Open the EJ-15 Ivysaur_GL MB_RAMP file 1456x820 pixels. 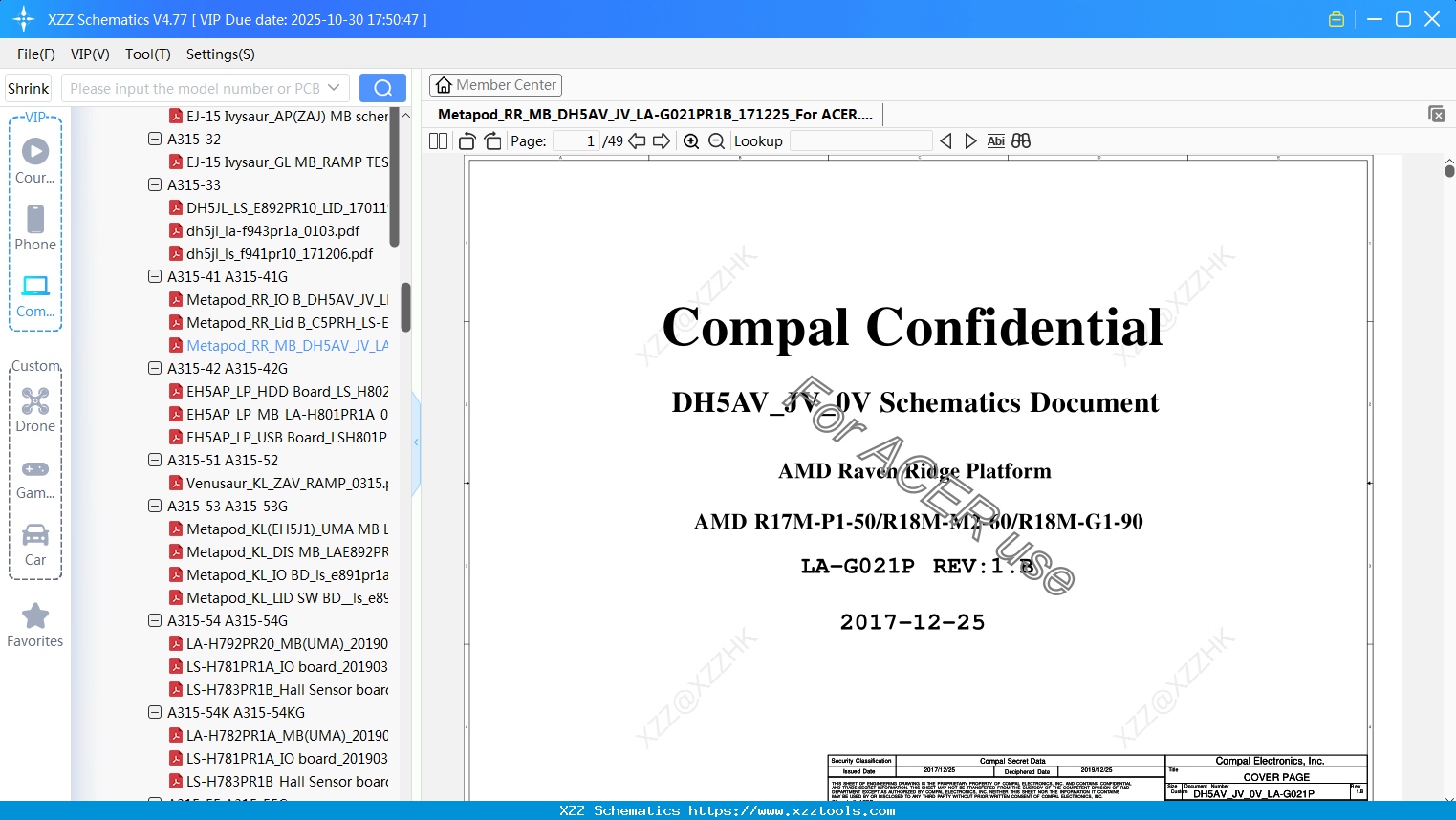pyautogui.click(x=278, y=162)
